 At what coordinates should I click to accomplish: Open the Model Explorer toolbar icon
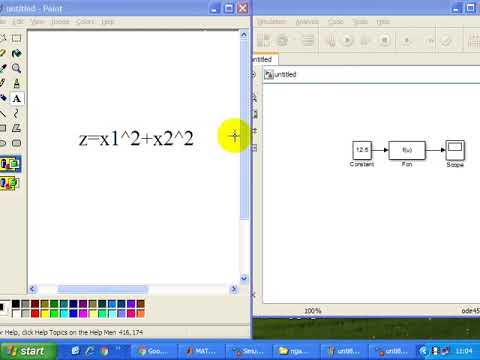(x=308, y=41)
